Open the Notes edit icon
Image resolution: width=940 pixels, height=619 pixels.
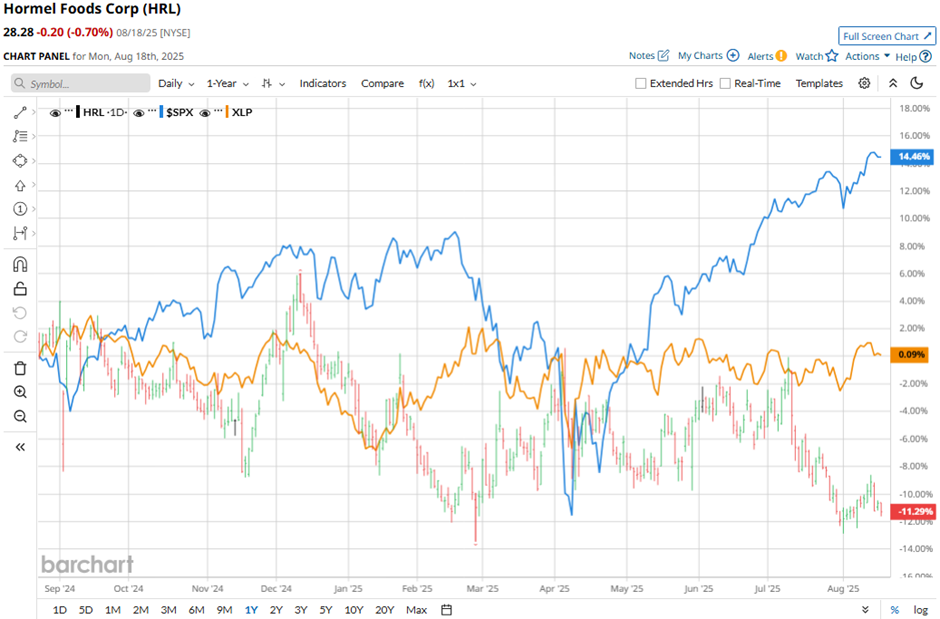663,56
